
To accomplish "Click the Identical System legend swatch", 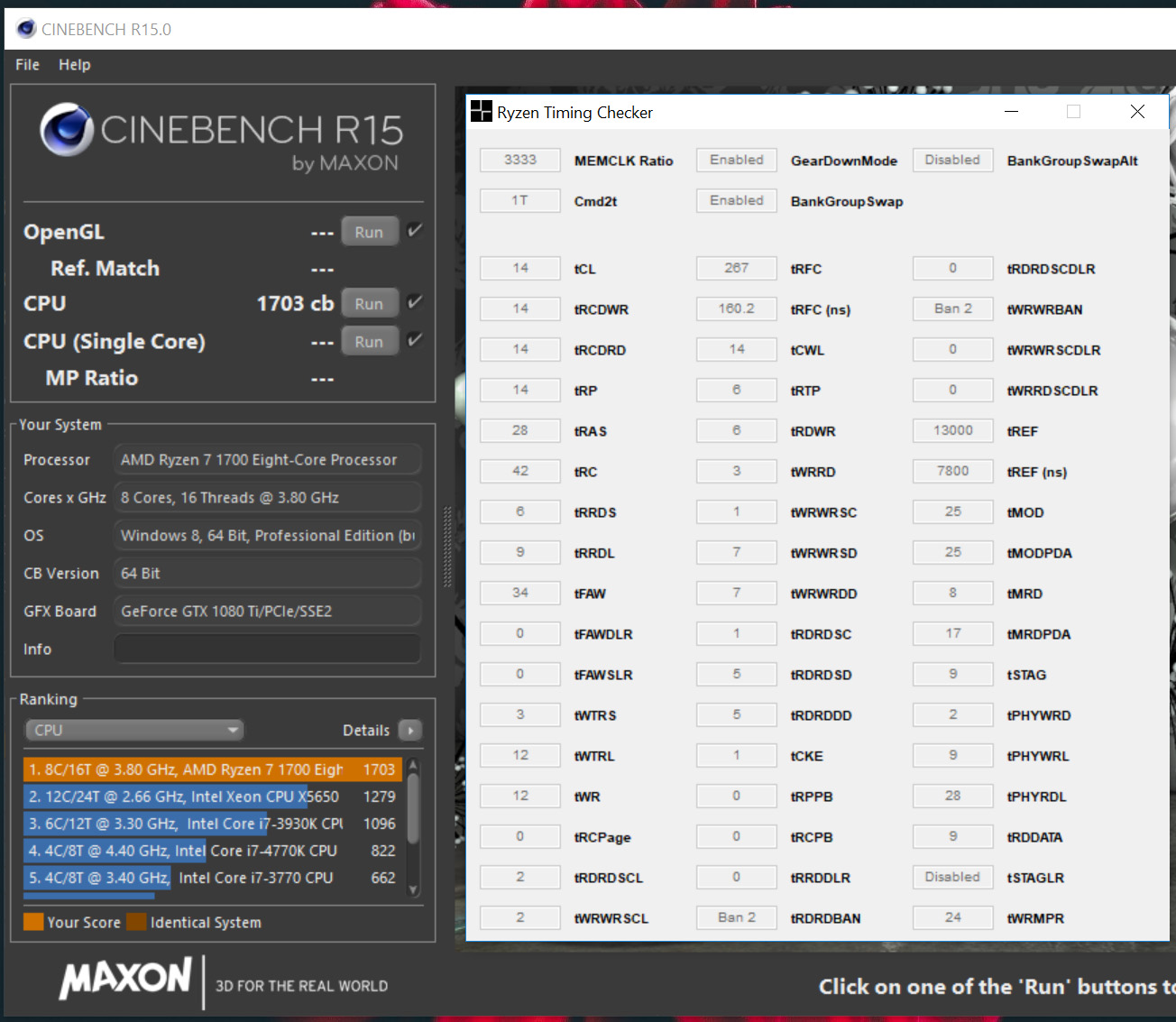I will point(137,922).
